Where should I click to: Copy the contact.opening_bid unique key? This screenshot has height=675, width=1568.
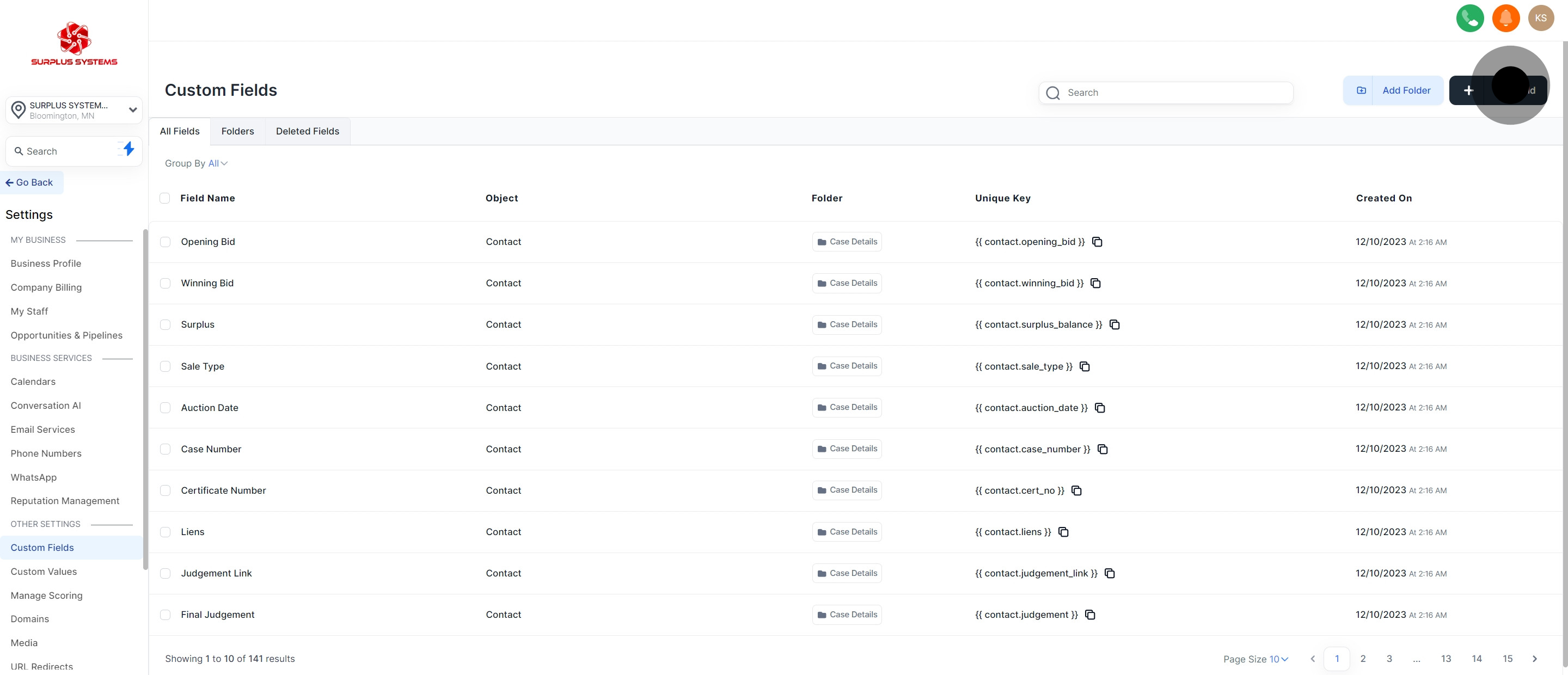[1097, 242]
